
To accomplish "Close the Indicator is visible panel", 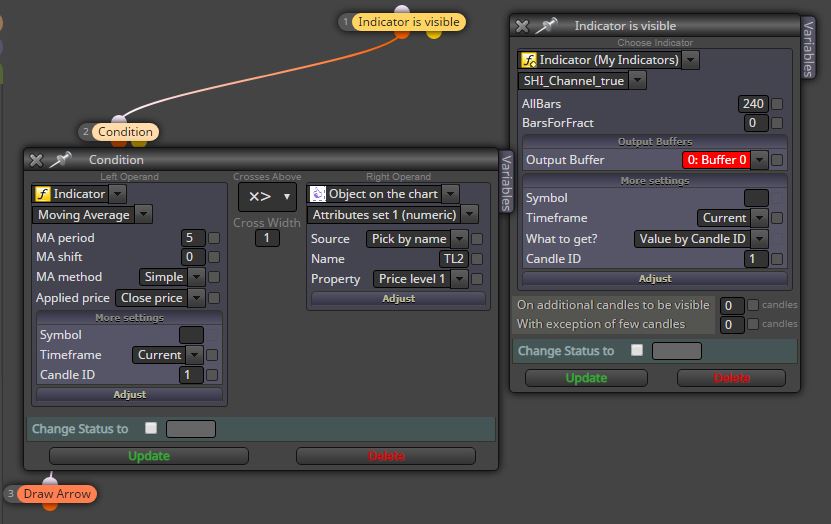I will pyautogui.click(x=522, y=26).
